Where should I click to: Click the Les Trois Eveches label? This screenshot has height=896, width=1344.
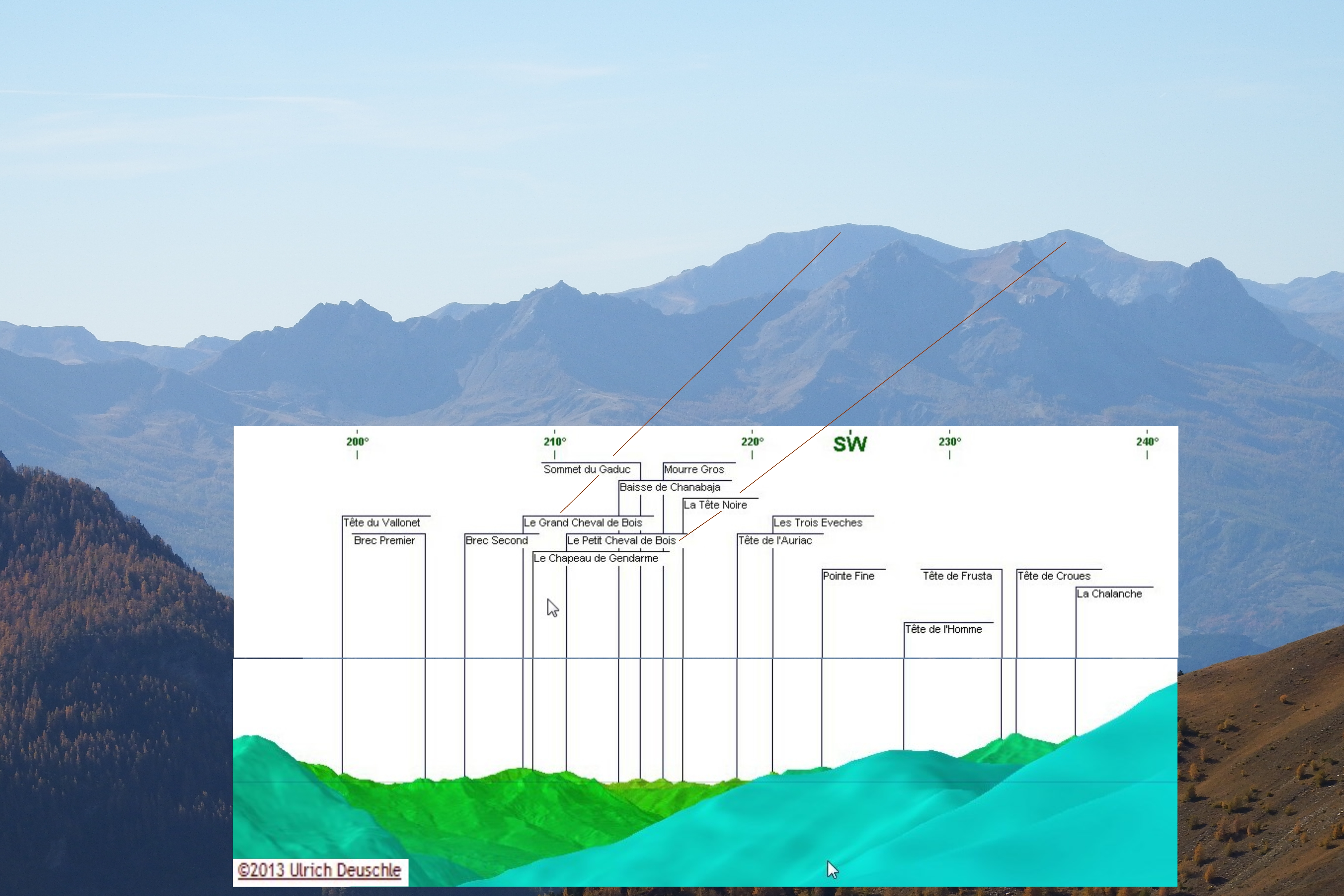pos(818,522)
